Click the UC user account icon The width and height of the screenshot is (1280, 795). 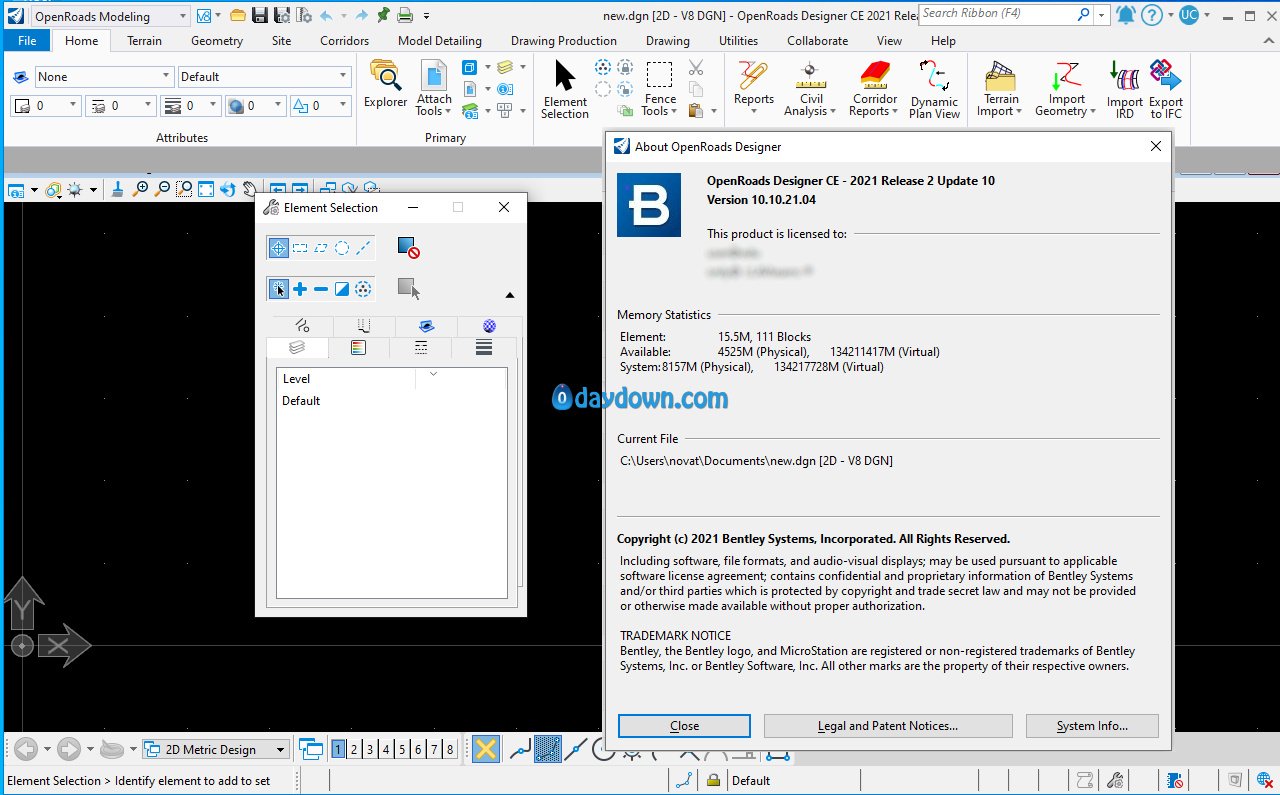(x=1188, y=15)
